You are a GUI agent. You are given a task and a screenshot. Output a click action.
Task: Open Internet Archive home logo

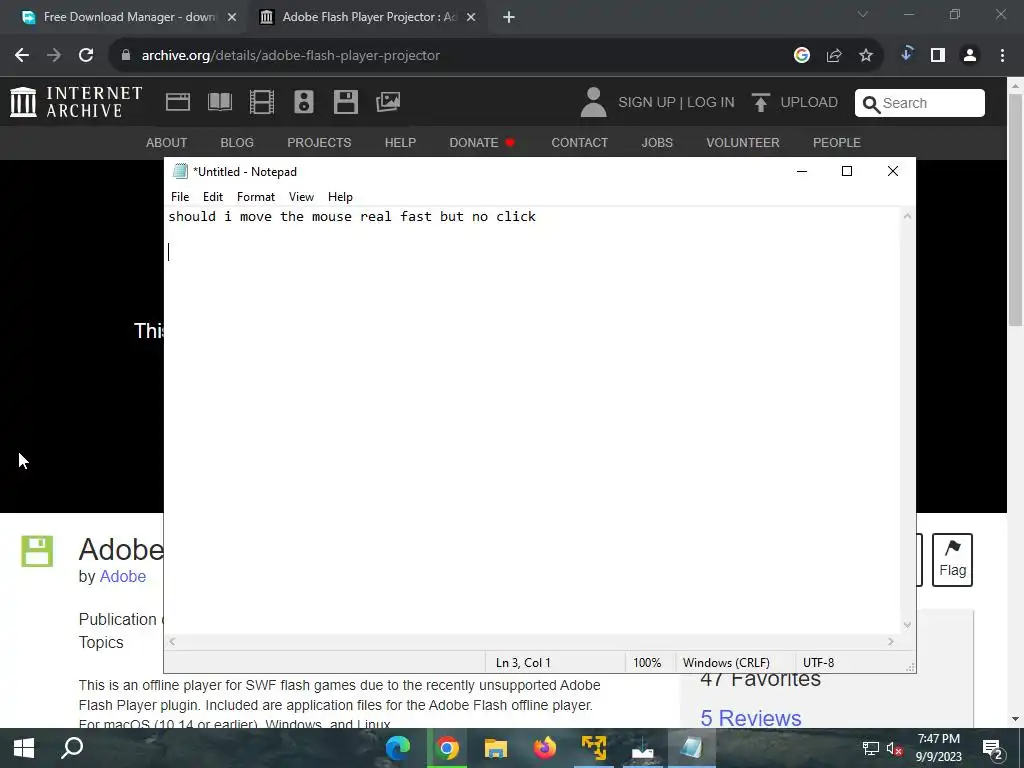pos(76,103)
